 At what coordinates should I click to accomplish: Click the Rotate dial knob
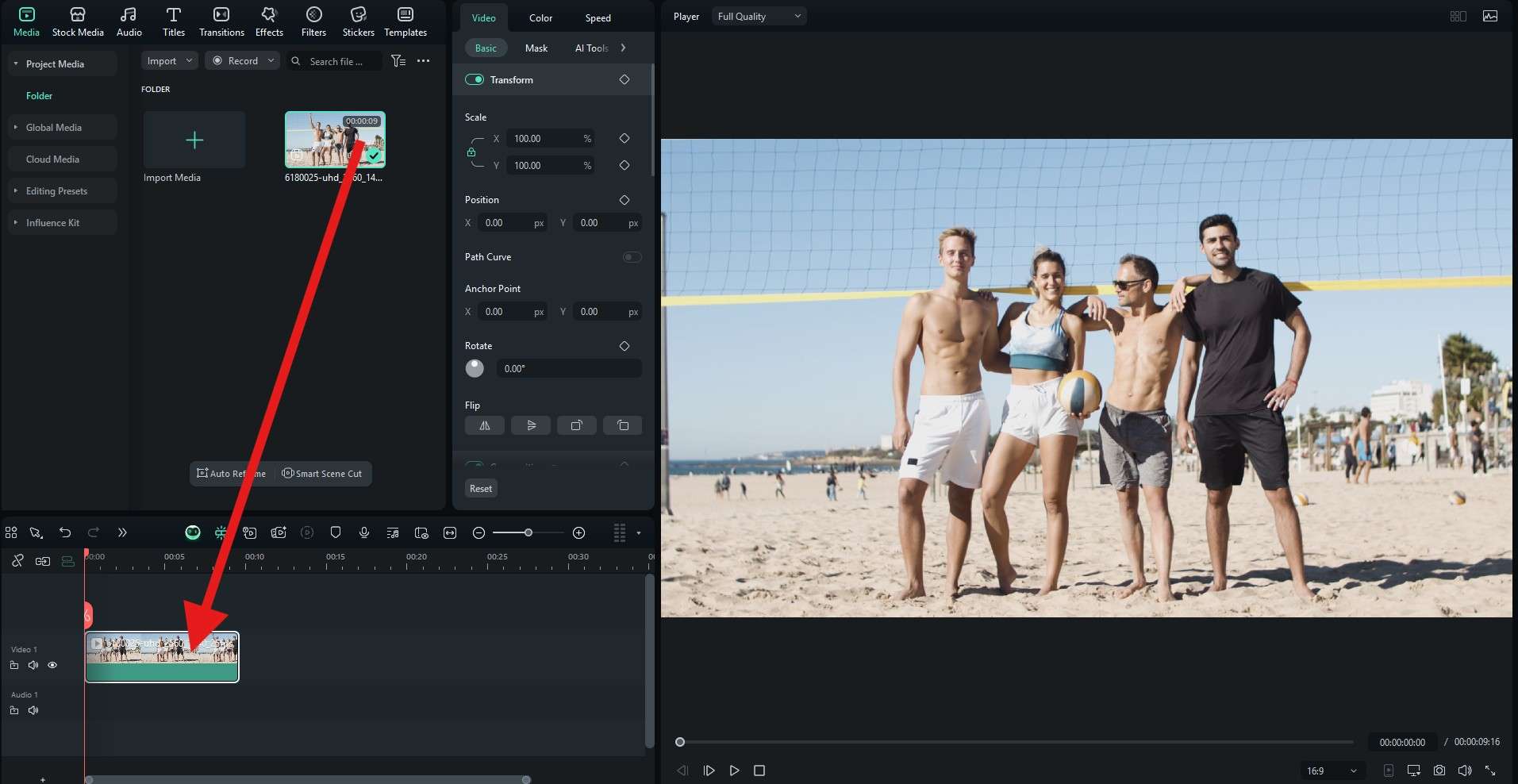475,368
